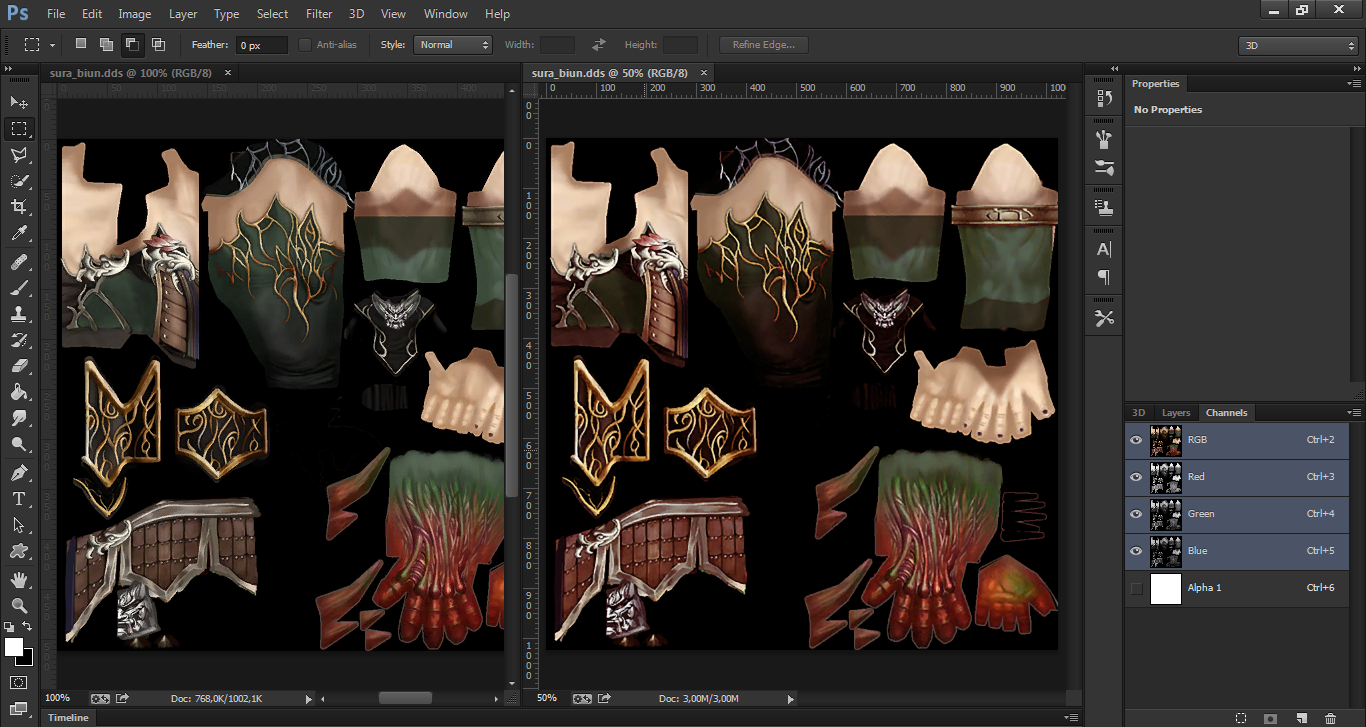
Task: Hide the RGB channel visibility
Action: [1136, 440]
